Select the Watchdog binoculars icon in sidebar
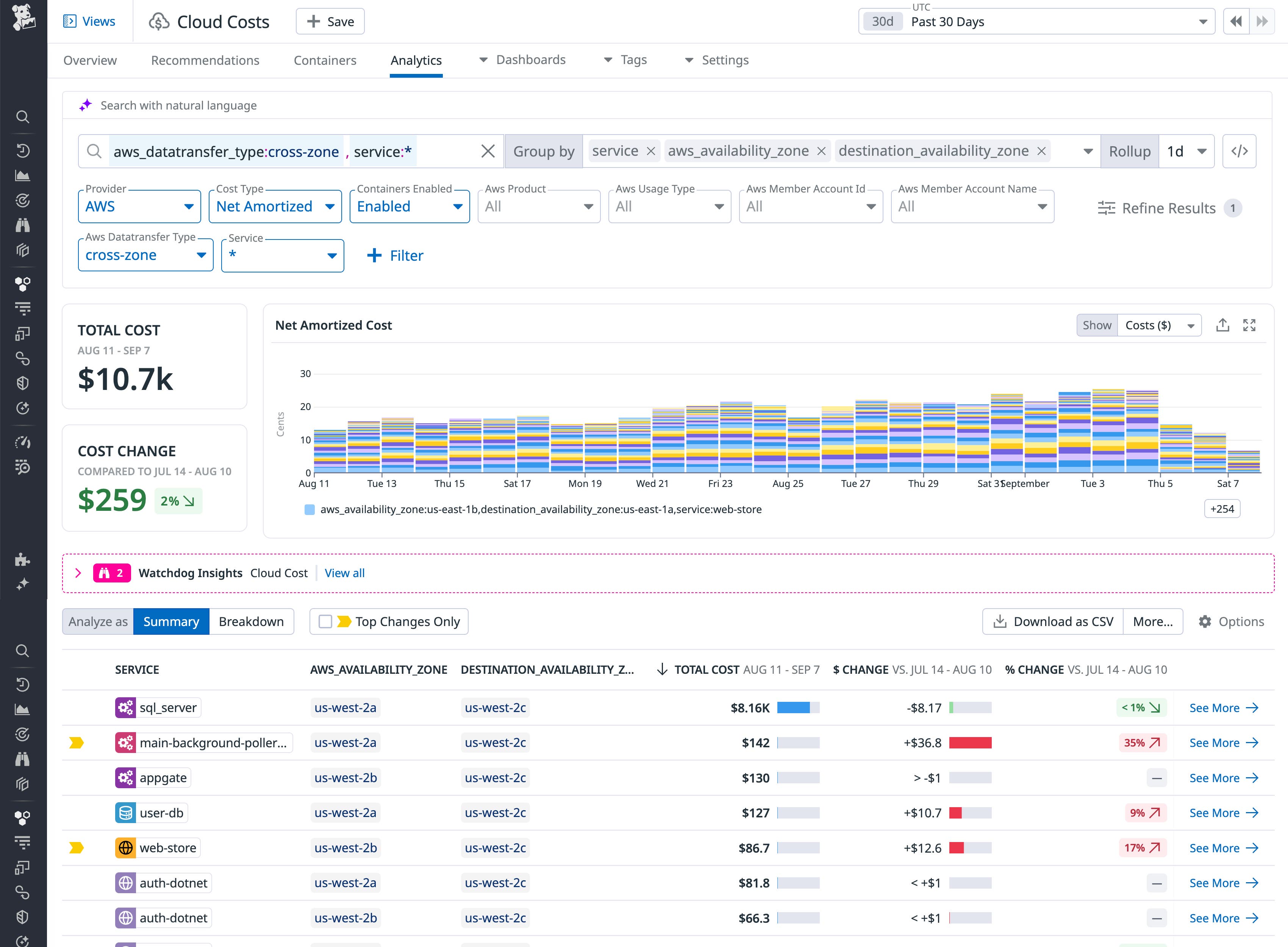This screenshot has width=1288, height=947. click(23, 225)
